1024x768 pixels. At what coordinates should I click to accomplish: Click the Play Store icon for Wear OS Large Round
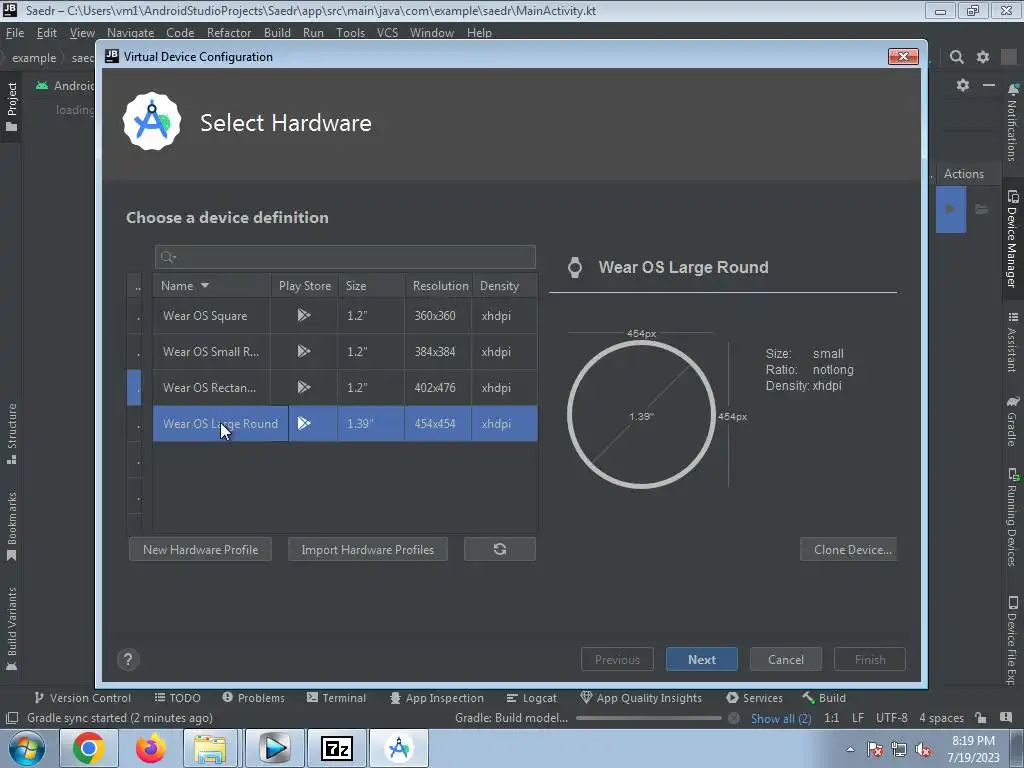coord(304,423)
